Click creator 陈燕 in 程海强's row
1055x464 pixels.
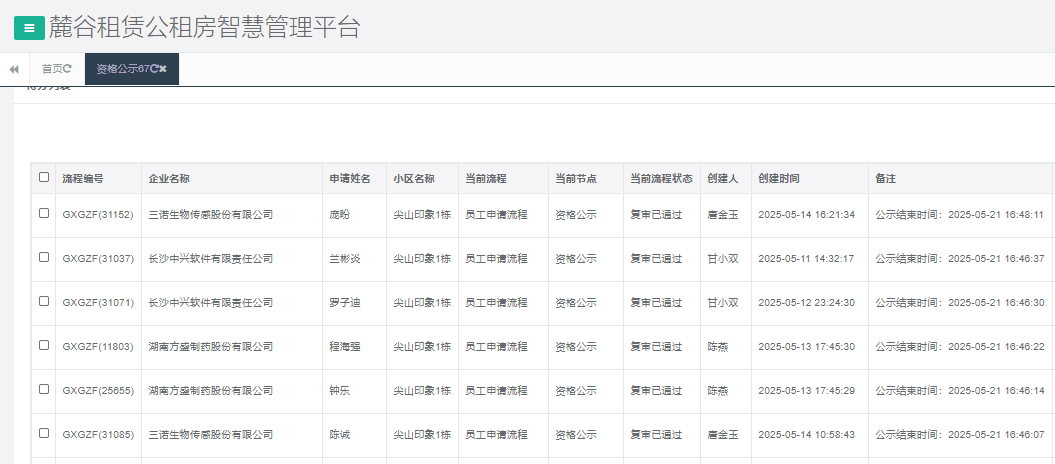coord(717,347)
